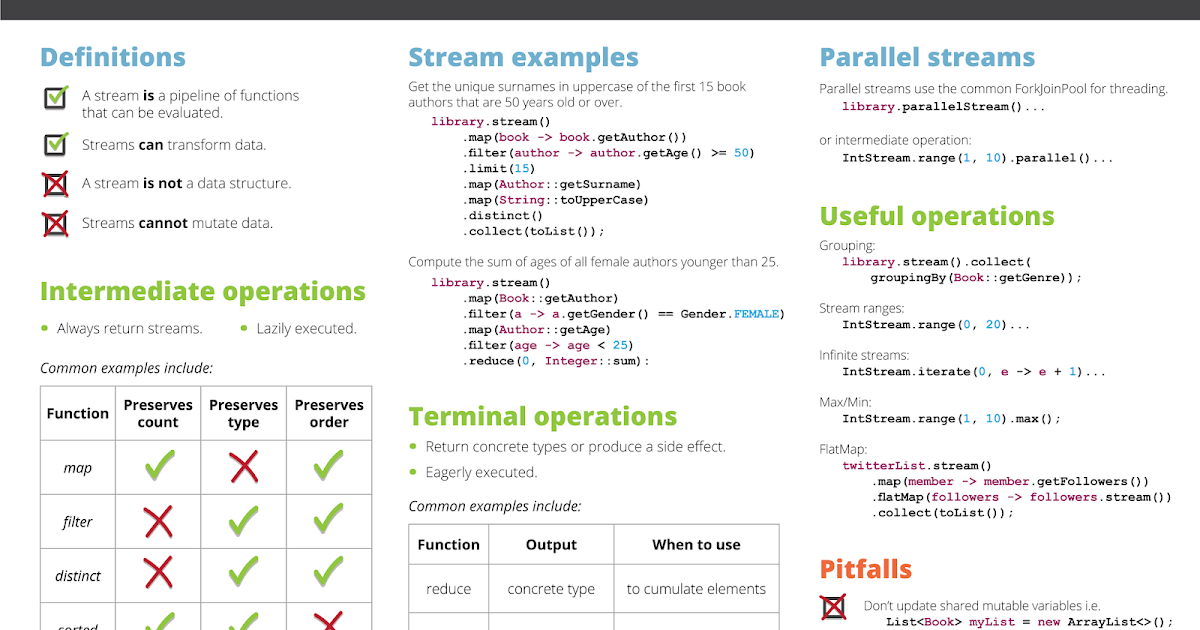Image resolution: width=1200 pixels, height=630 pixels.
Task: Click the '.map(Author::getSurname)' code line
Action: click(552, 184)
